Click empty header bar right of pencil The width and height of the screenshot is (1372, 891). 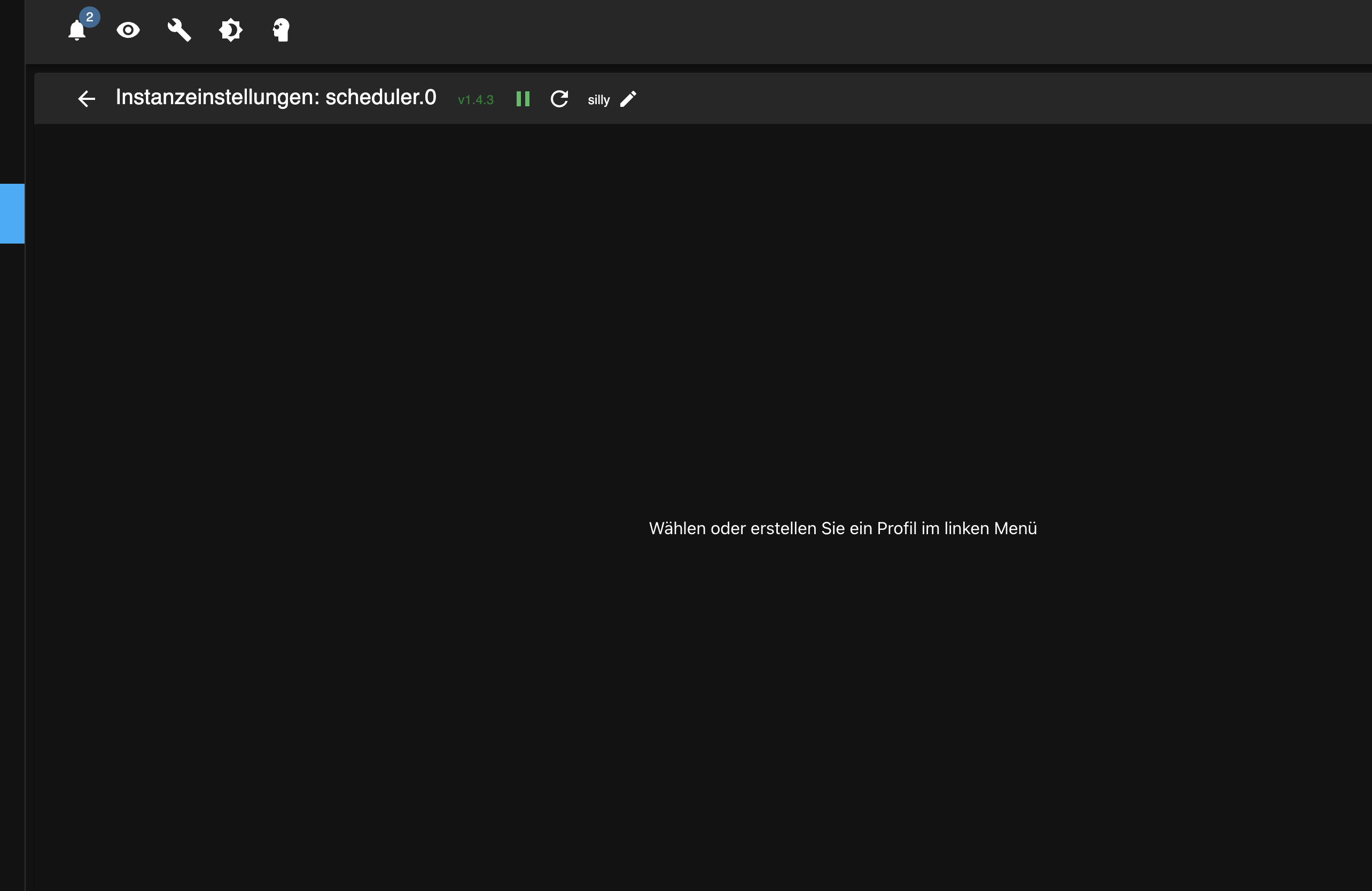980,99
